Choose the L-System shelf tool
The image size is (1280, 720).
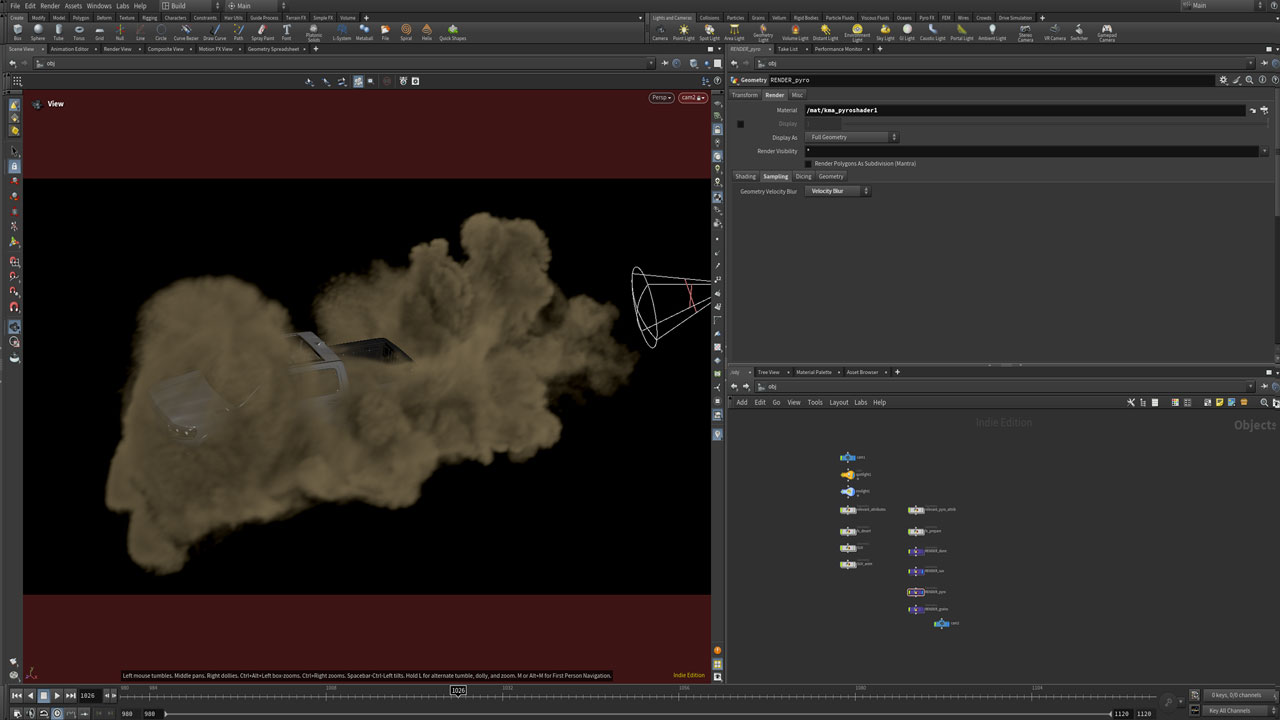point(341,32)
